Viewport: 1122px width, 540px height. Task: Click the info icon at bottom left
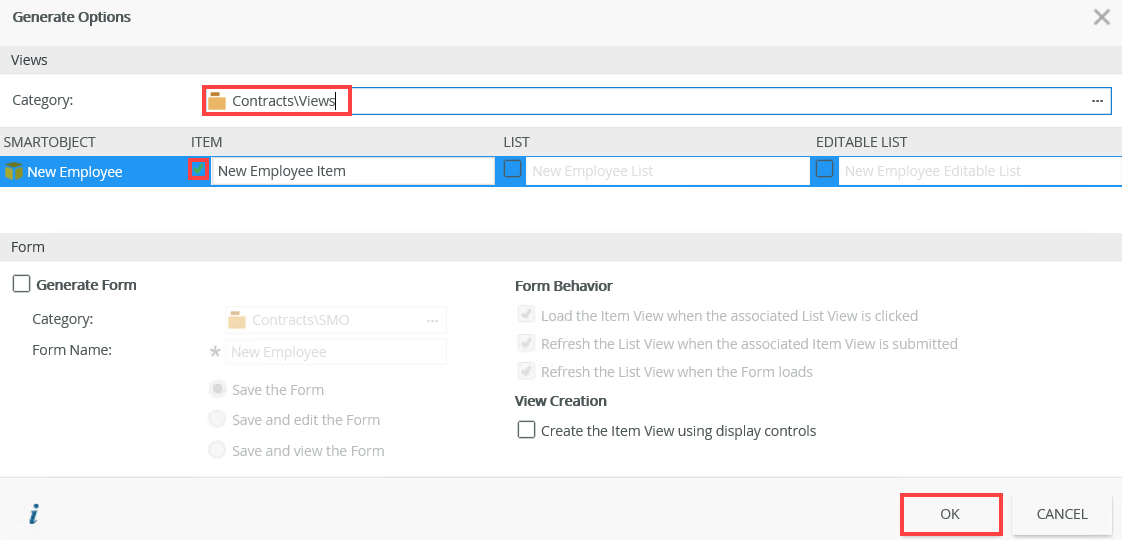(34, 514)
